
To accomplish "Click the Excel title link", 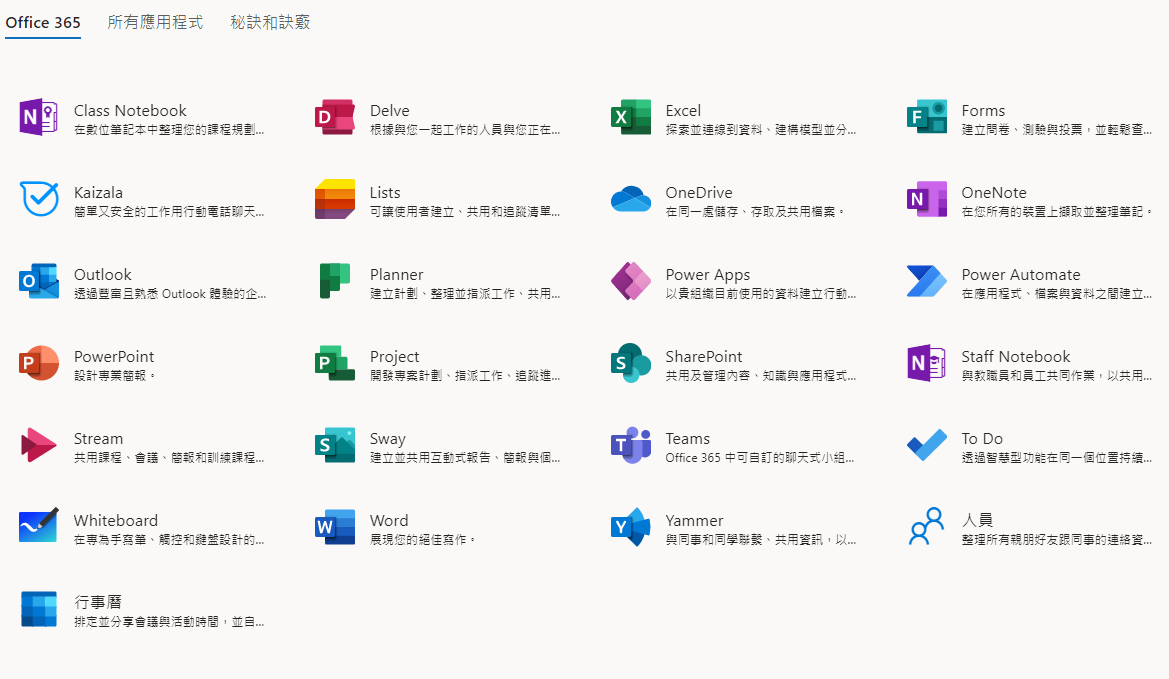I will point(683,110).
